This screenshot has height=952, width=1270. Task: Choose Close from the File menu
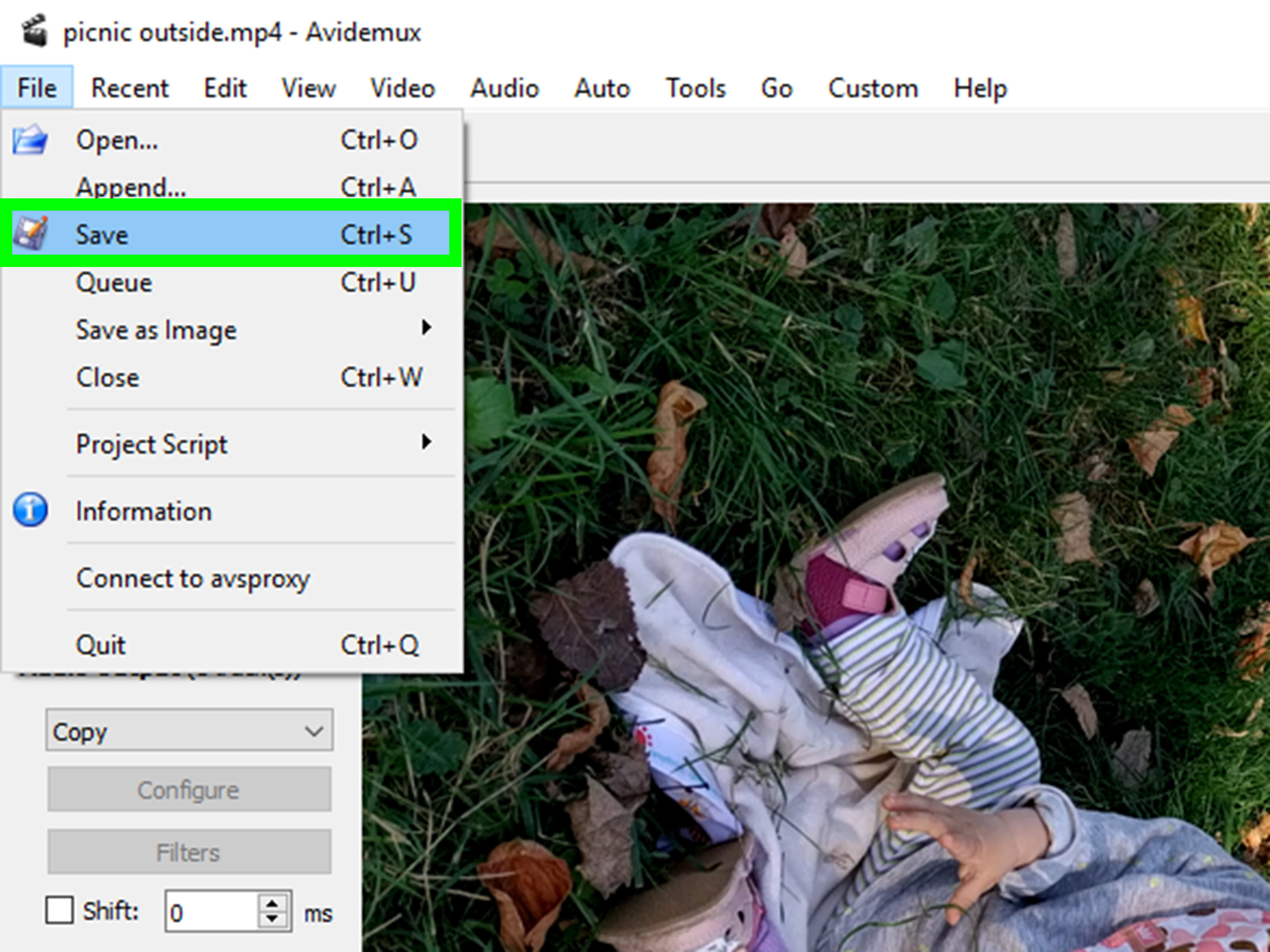click(231, 378)
